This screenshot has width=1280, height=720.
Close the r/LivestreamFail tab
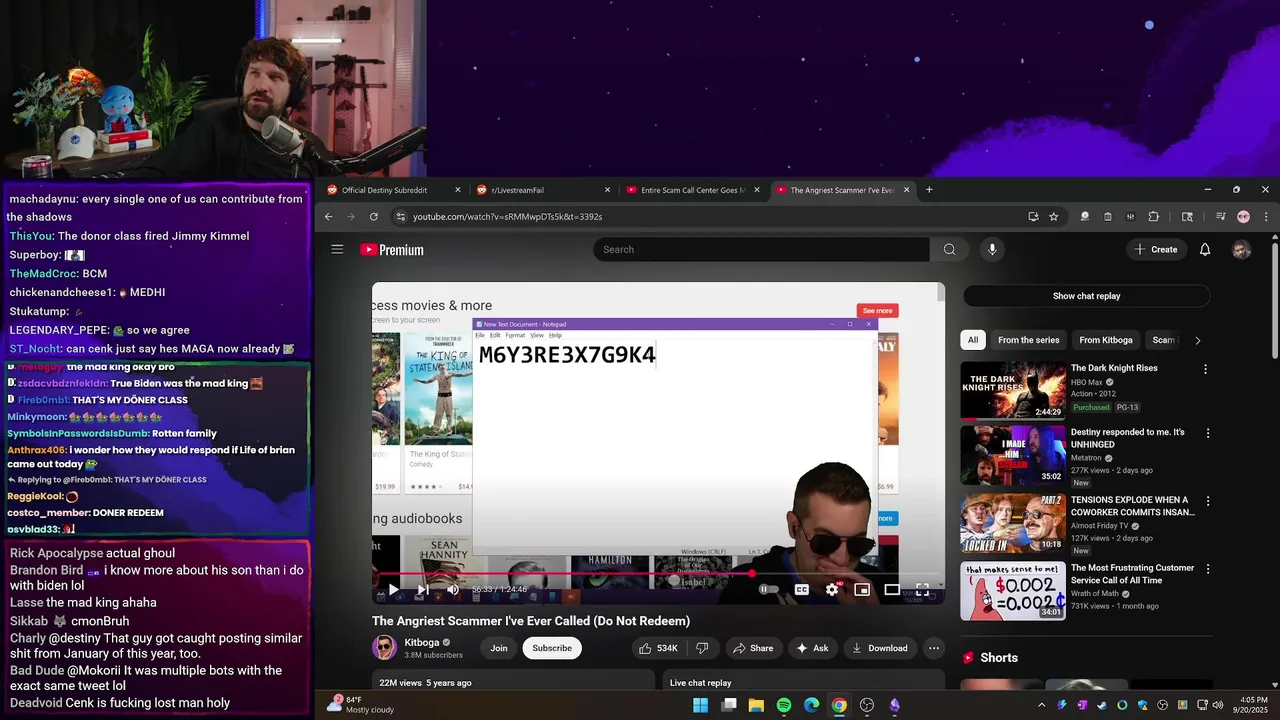[x=607, y=190]
